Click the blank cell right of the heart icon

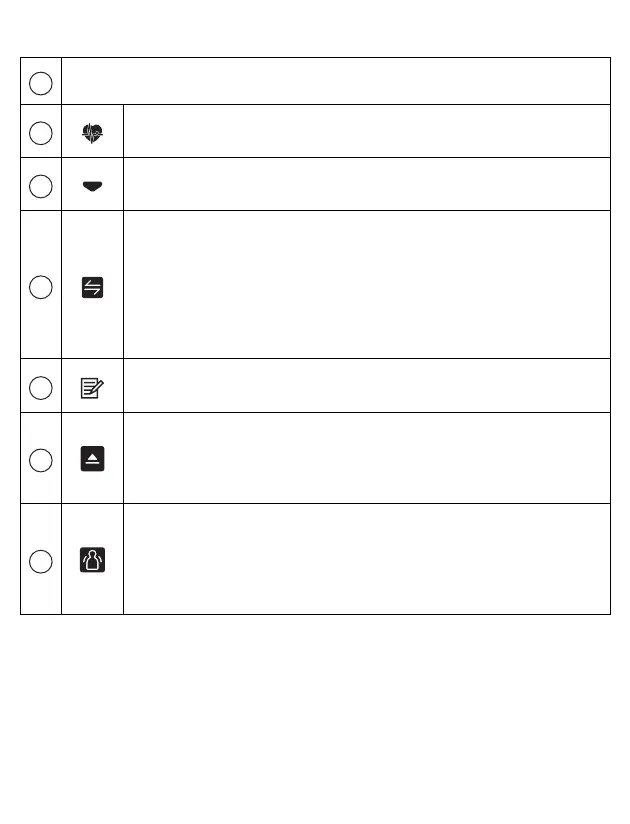(366, 131)
